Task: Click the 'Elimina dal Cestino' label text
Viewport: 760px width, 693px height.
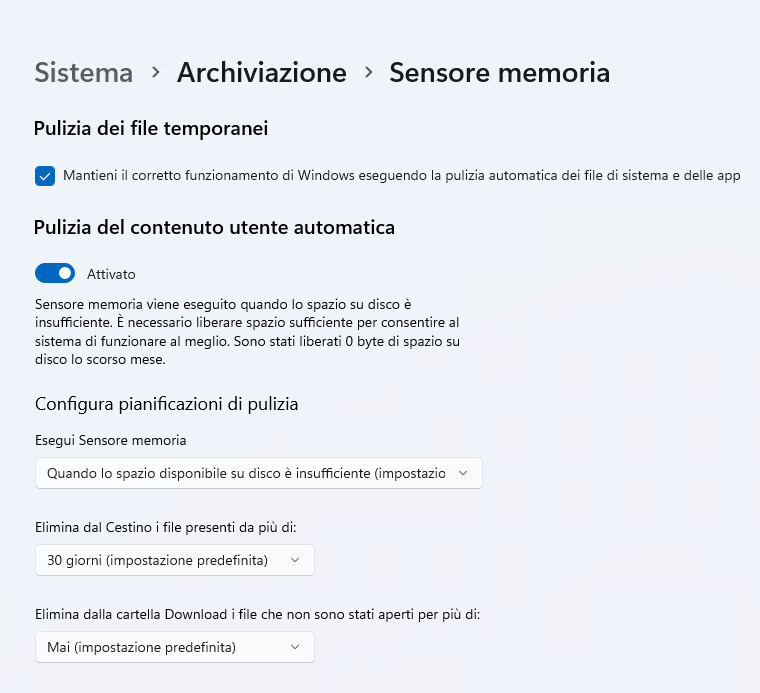Action: tap(165, 526)
